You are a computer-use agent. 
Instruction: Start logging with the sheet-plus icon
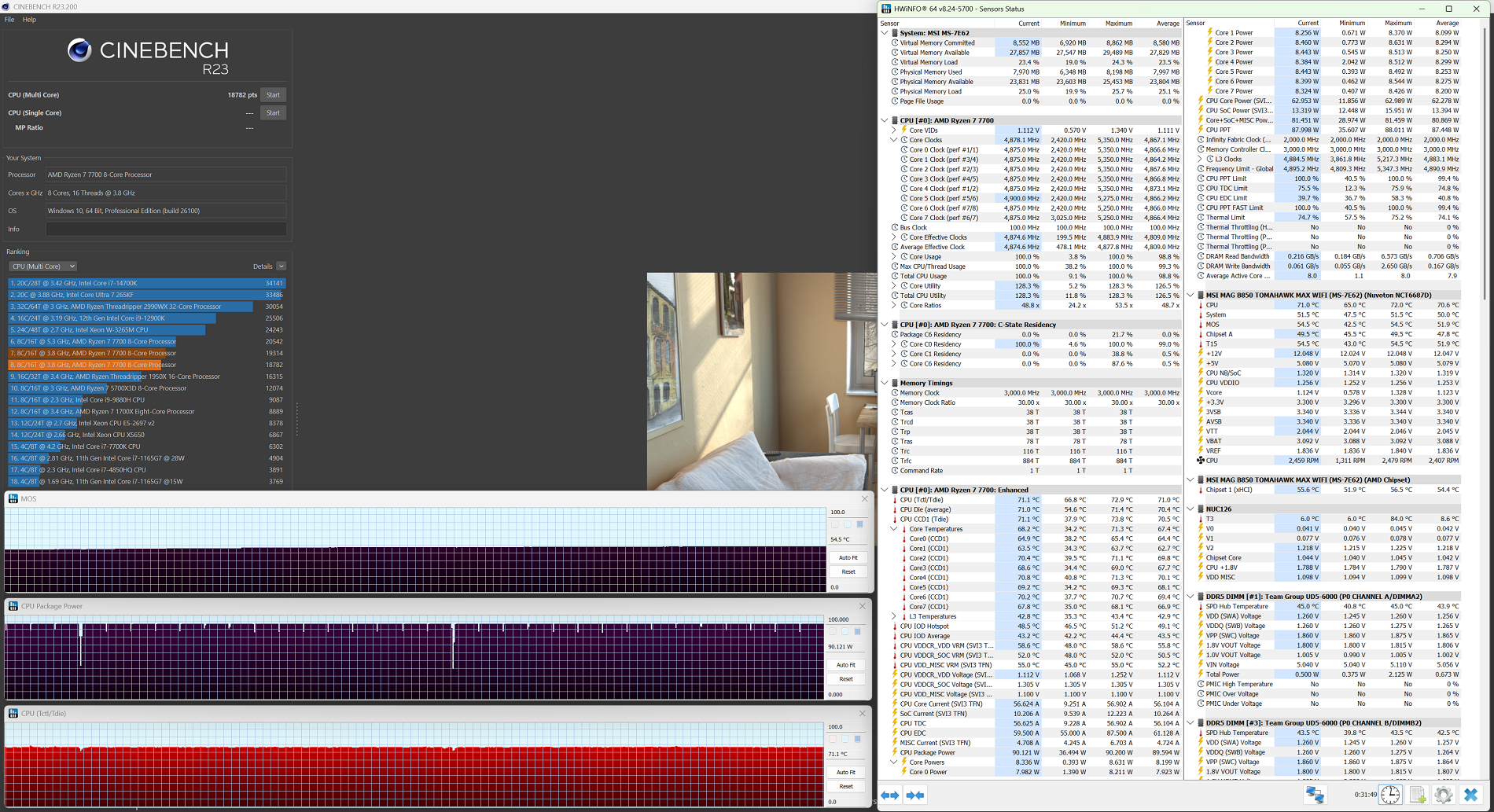tap(1418, 795)
